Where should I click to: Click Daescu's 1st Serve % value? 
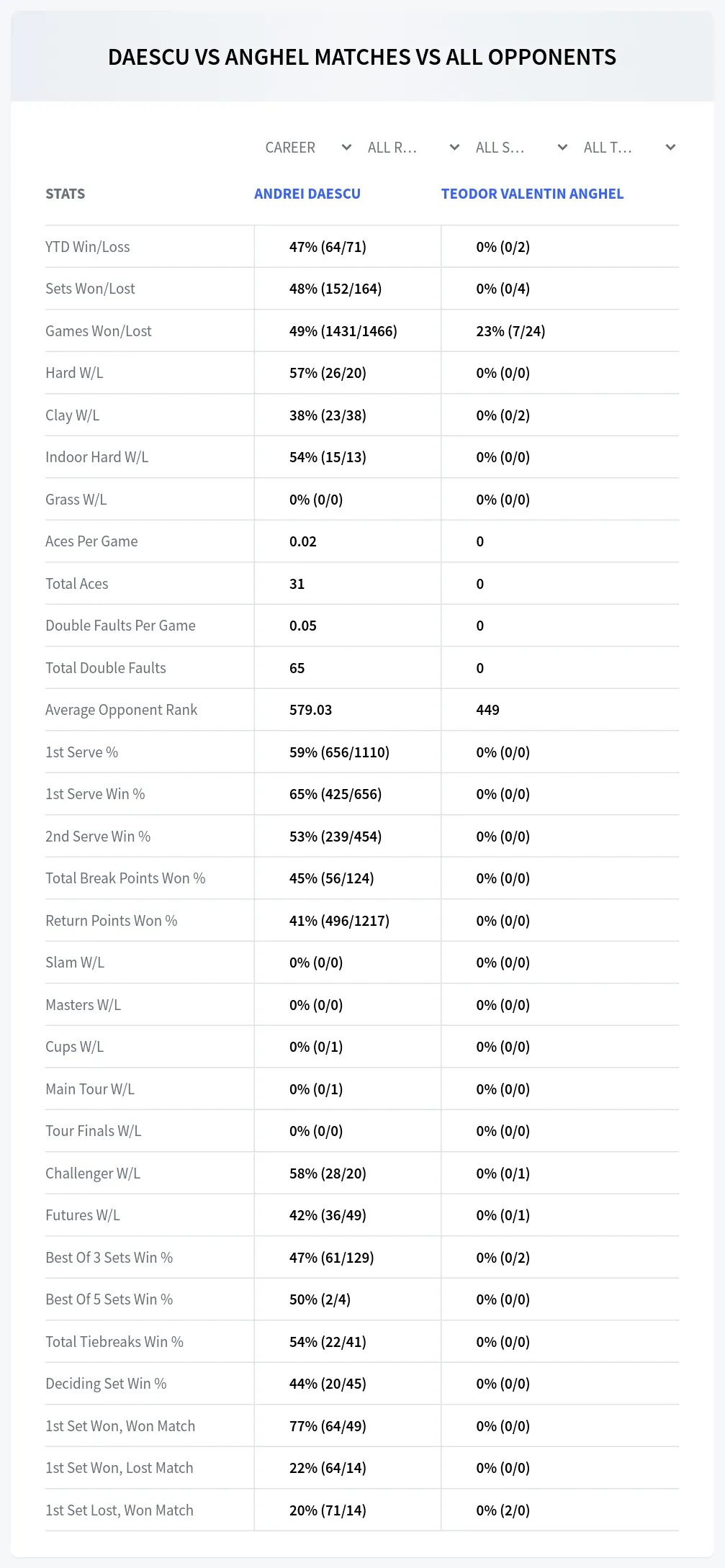[339, 752]
